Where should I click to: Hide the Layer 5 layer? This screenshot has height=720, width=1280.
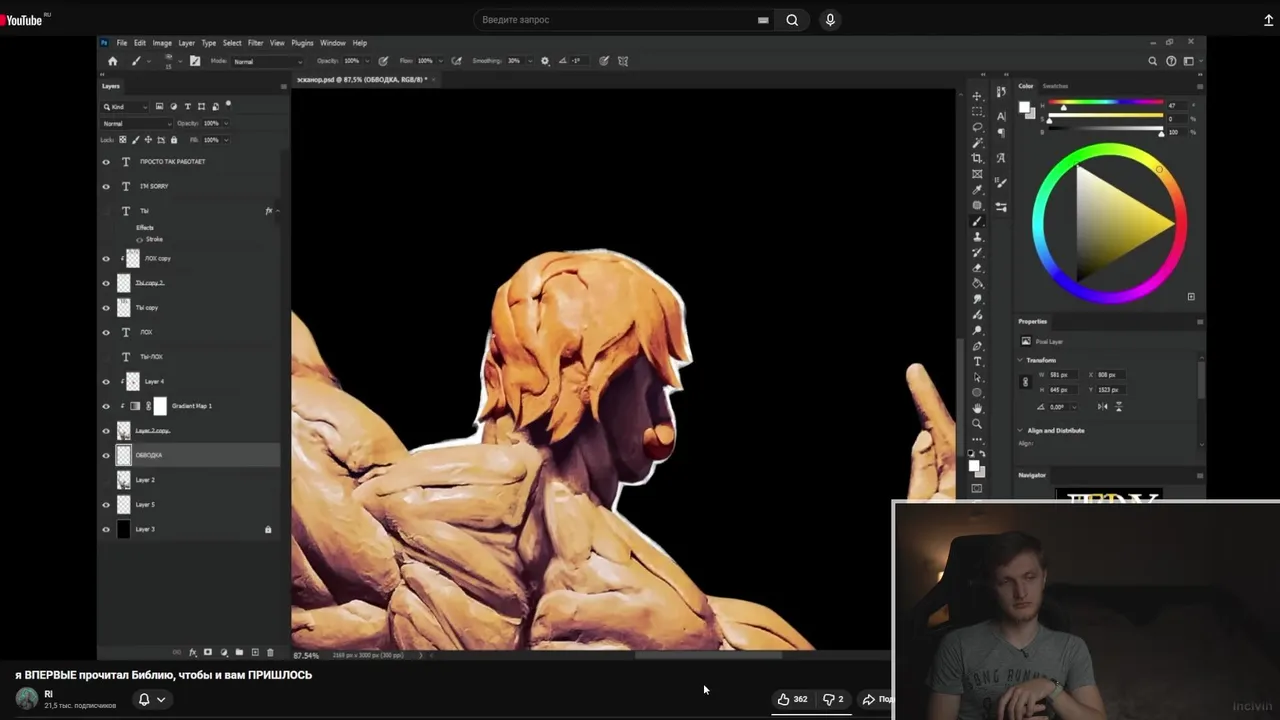click(x=106, y=504)
